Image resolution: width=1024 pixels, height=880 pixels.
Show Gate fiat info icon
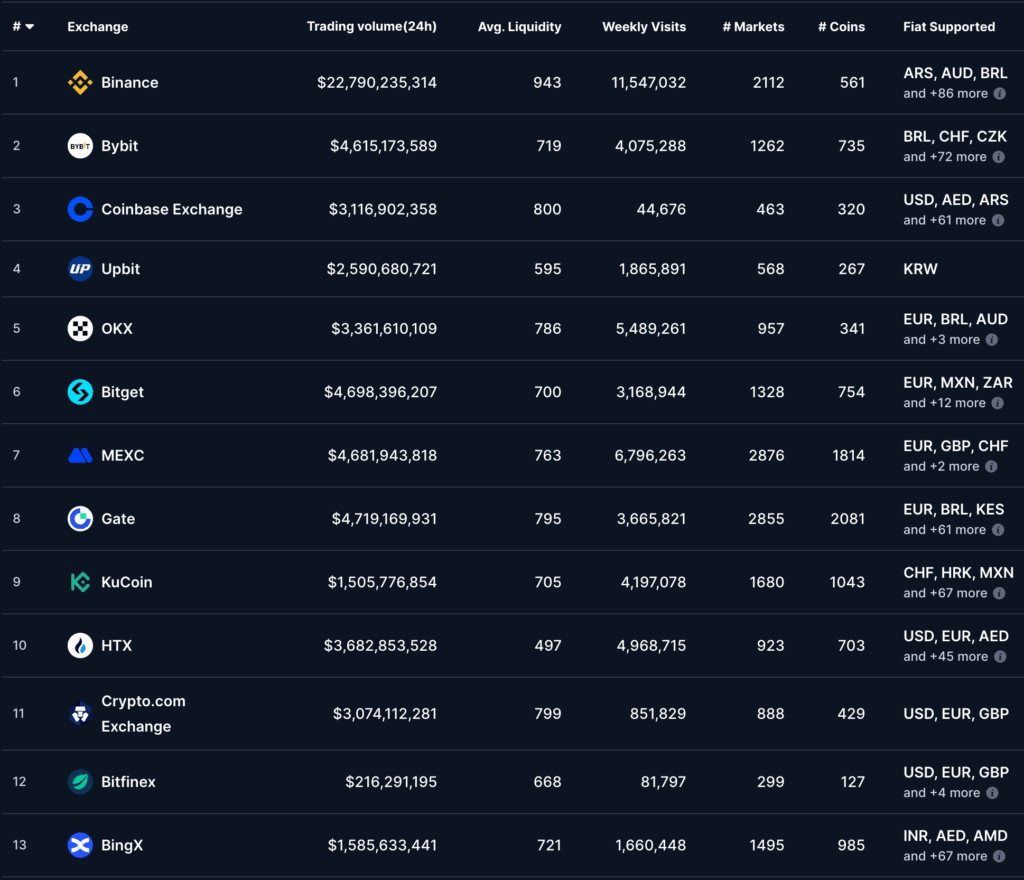(997, 529)
